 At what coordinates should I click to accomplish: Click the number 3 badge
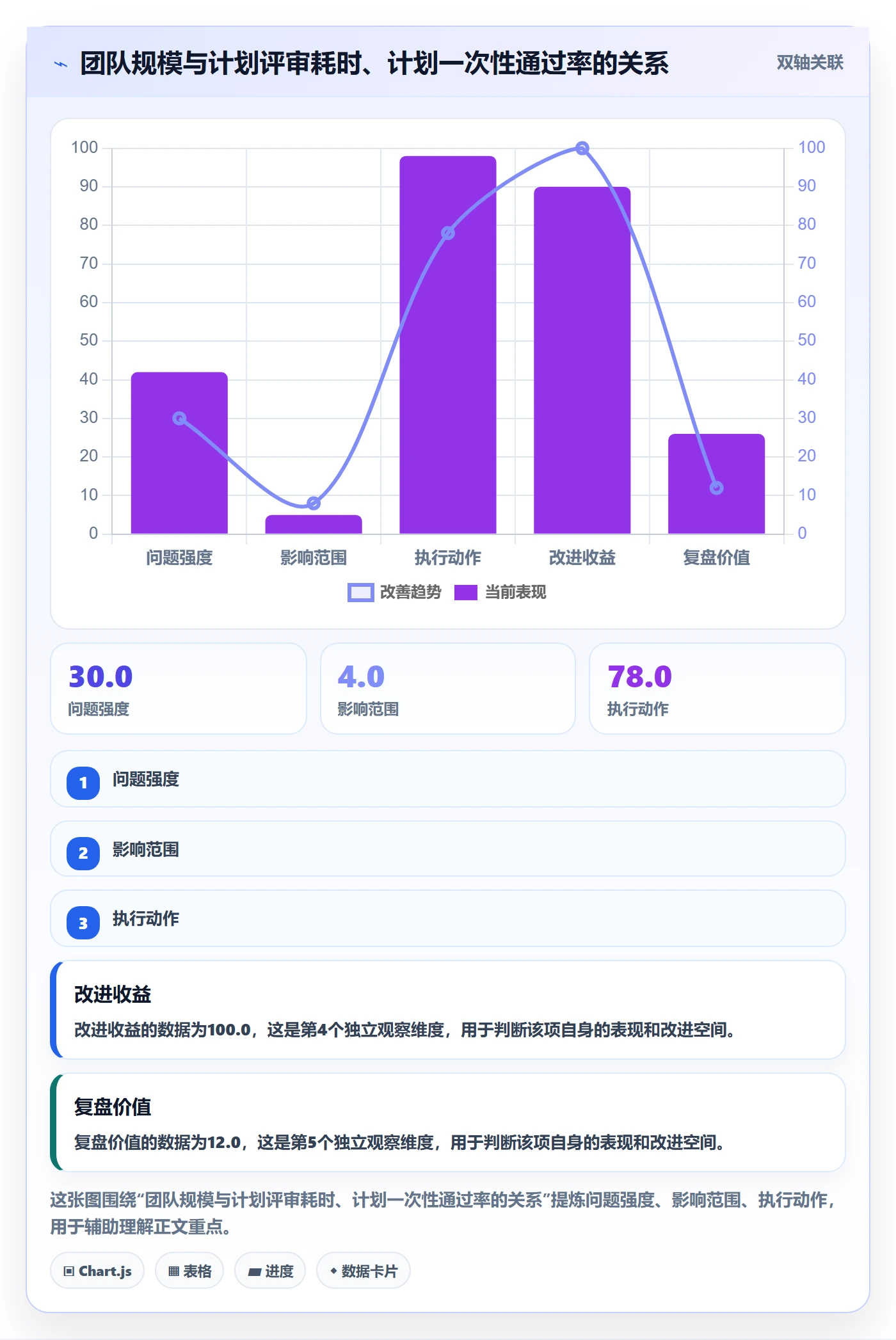click(83, 923)
